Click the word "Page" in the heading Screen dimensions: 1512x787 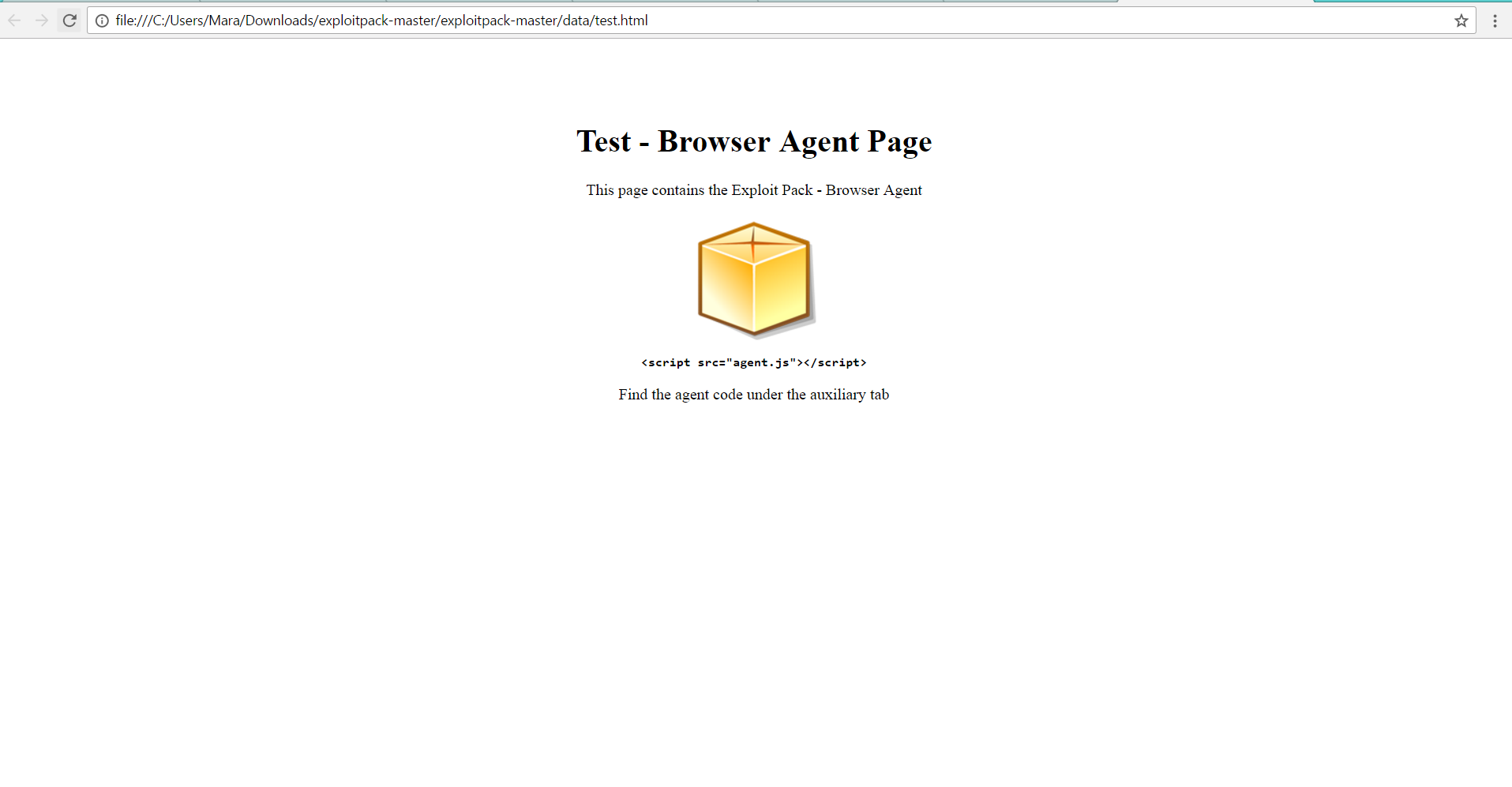[900, 142]
